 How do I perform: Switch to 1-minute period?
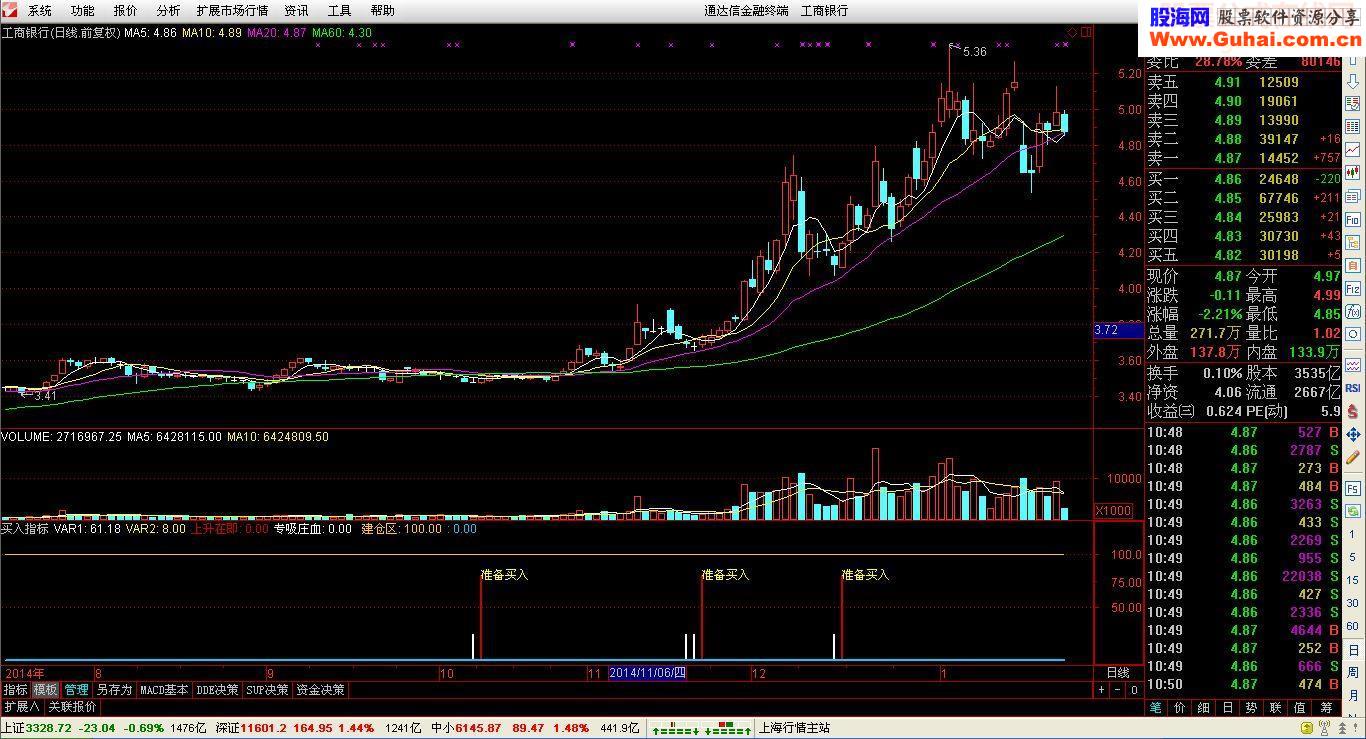click(1353, 534)
